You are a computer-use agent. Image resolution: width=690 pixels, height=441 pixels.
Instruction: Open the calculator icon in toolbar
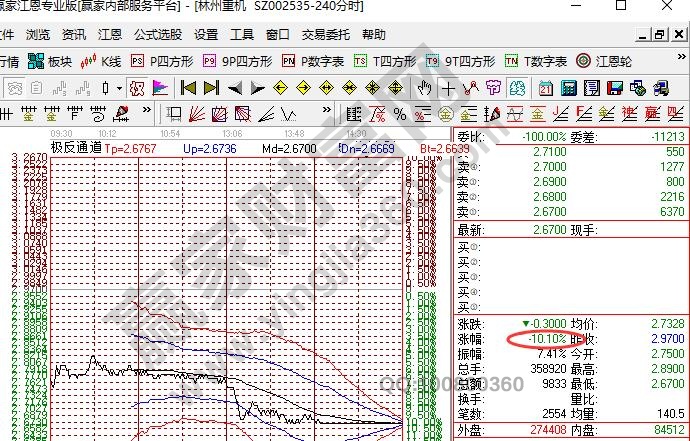click(567, 88)
